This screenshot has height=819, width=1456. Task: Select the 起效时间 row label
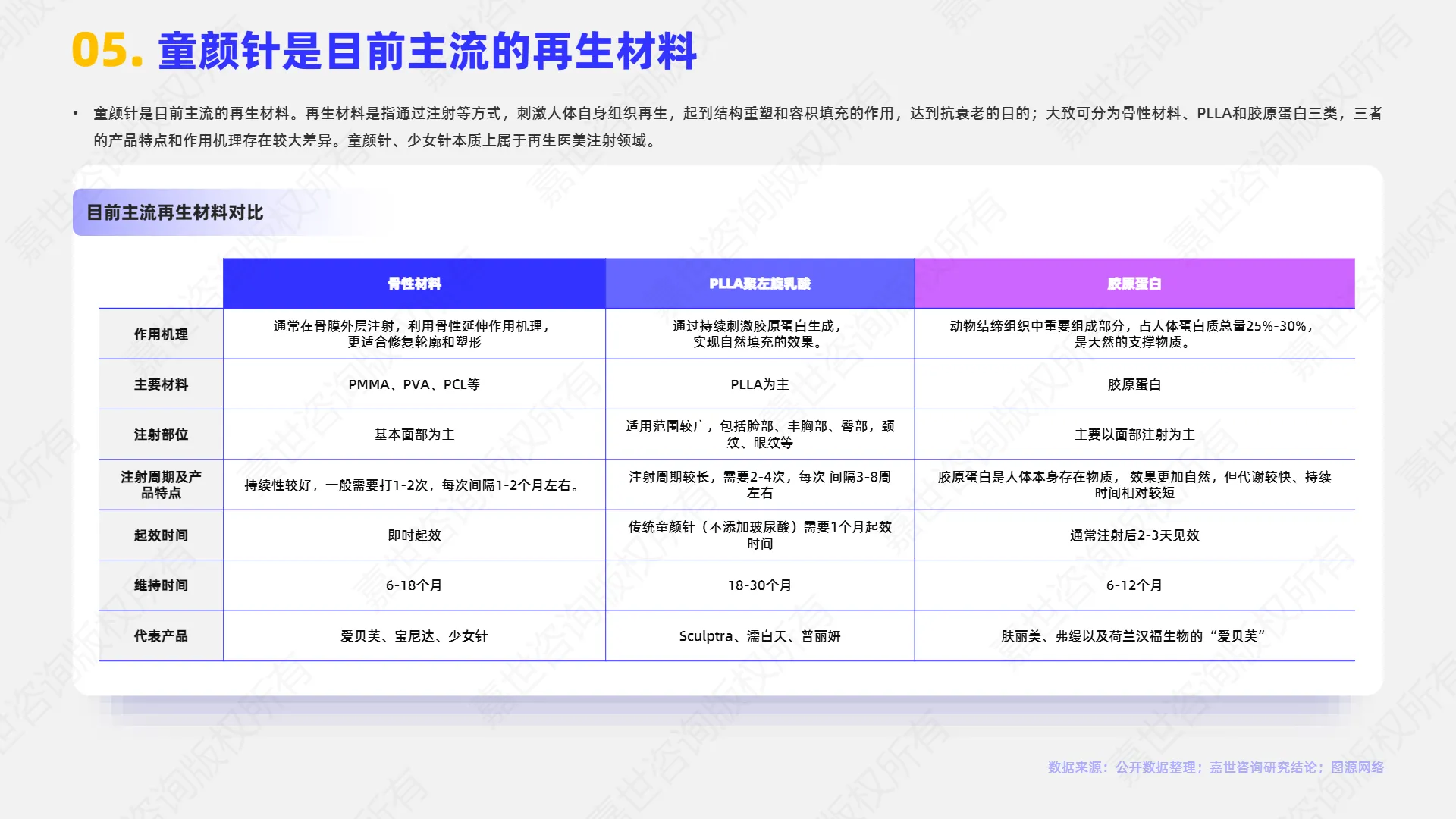pyautogui.click(x=160, y=535)
